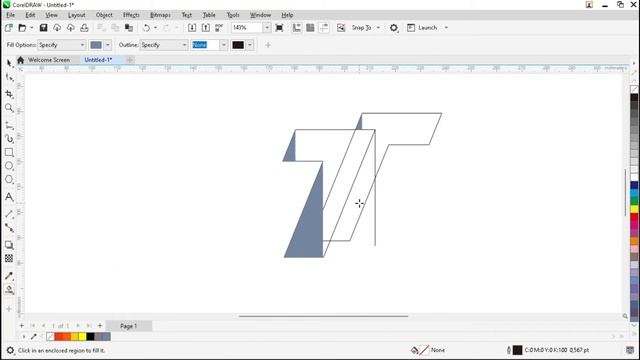Add a page before the current page
640x360 pixels.
coord(22,326)
